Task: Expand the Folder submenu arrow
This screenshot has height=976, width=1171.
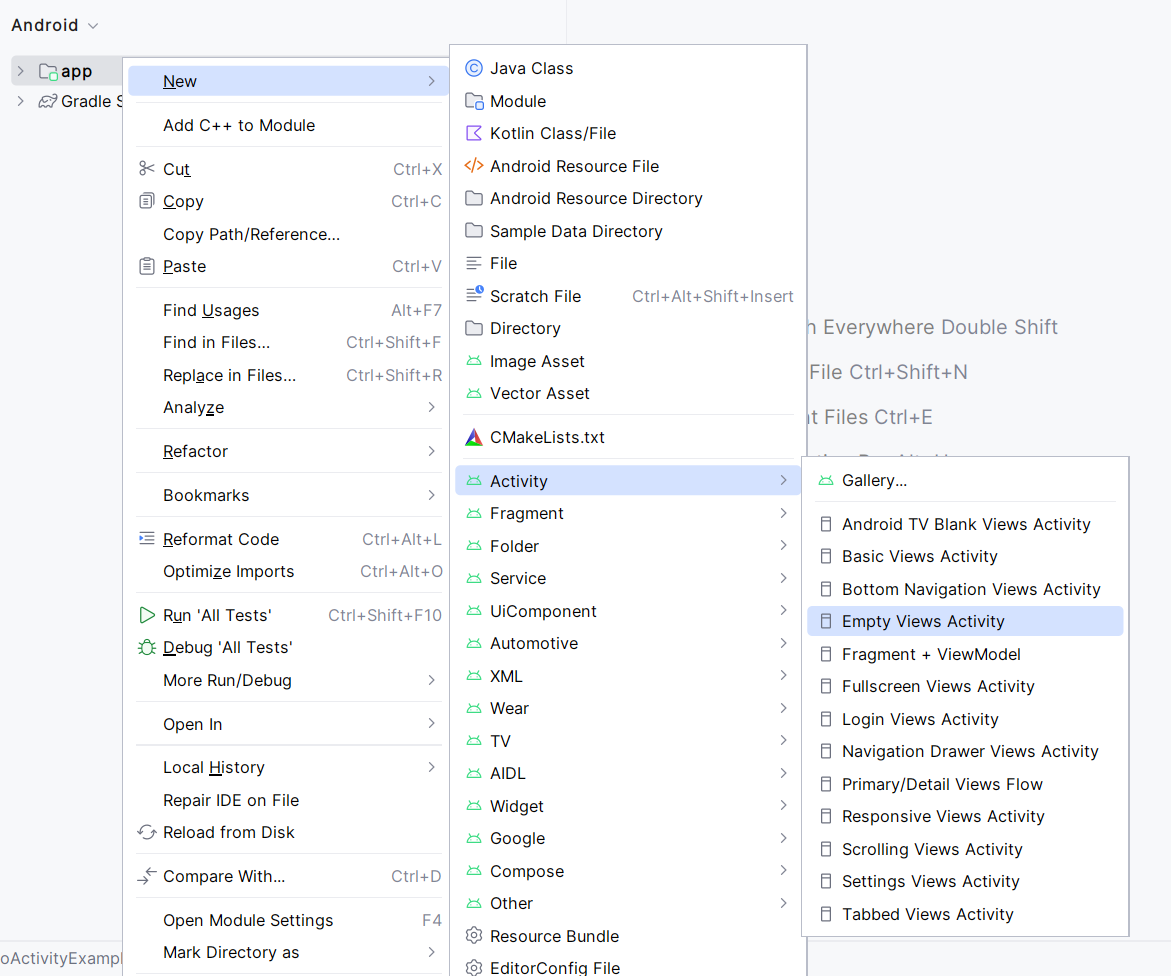Action: [x=783, y=545]
